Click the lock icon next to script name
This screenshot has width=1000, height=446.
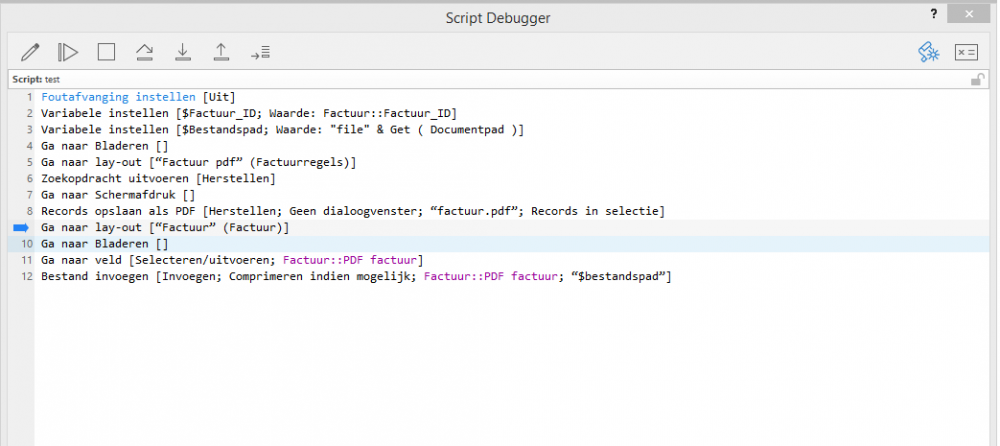point(976,80)
